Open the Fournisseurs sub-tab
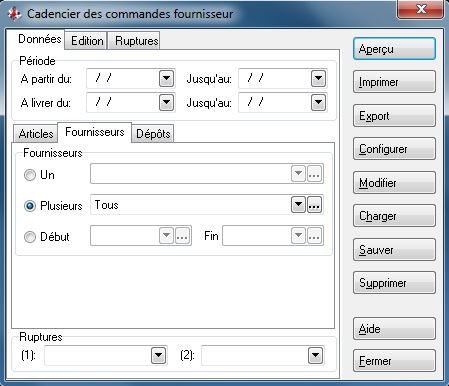449x386 pixels. pos(95,132)
